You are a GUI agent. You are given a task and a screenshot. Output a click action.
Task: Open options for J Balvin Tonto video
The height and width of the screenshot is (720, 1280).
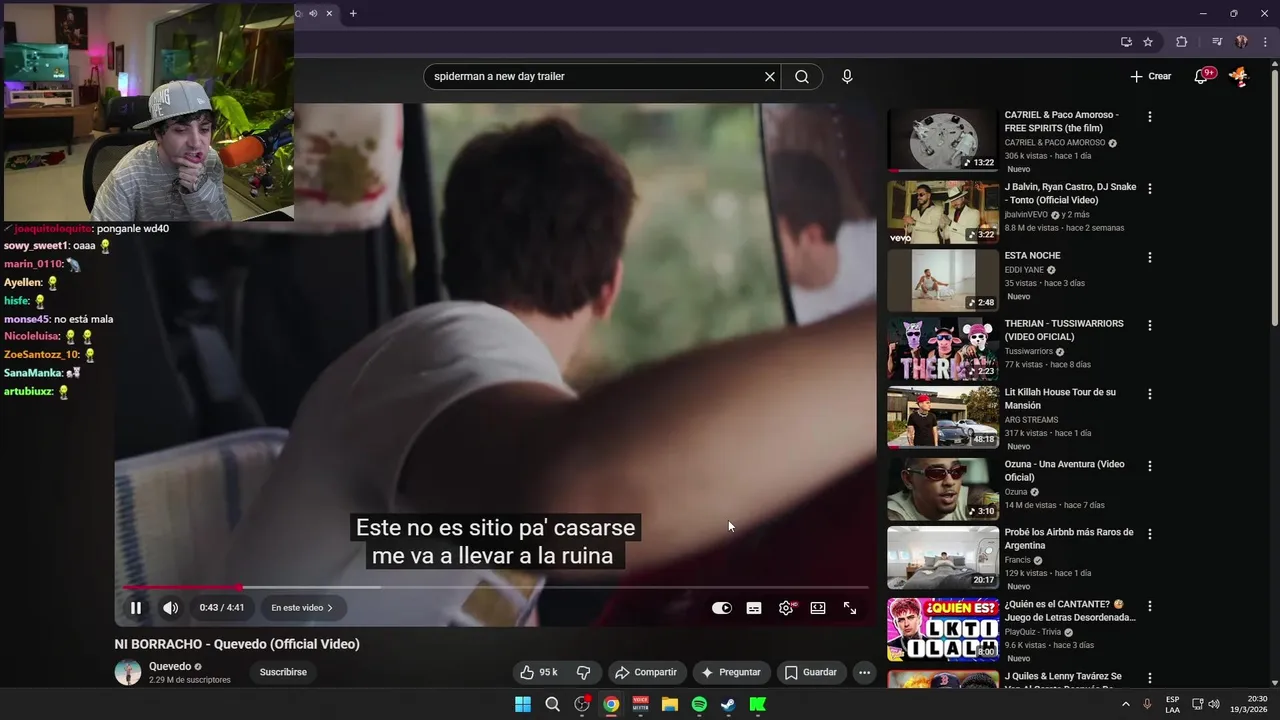1149,189
